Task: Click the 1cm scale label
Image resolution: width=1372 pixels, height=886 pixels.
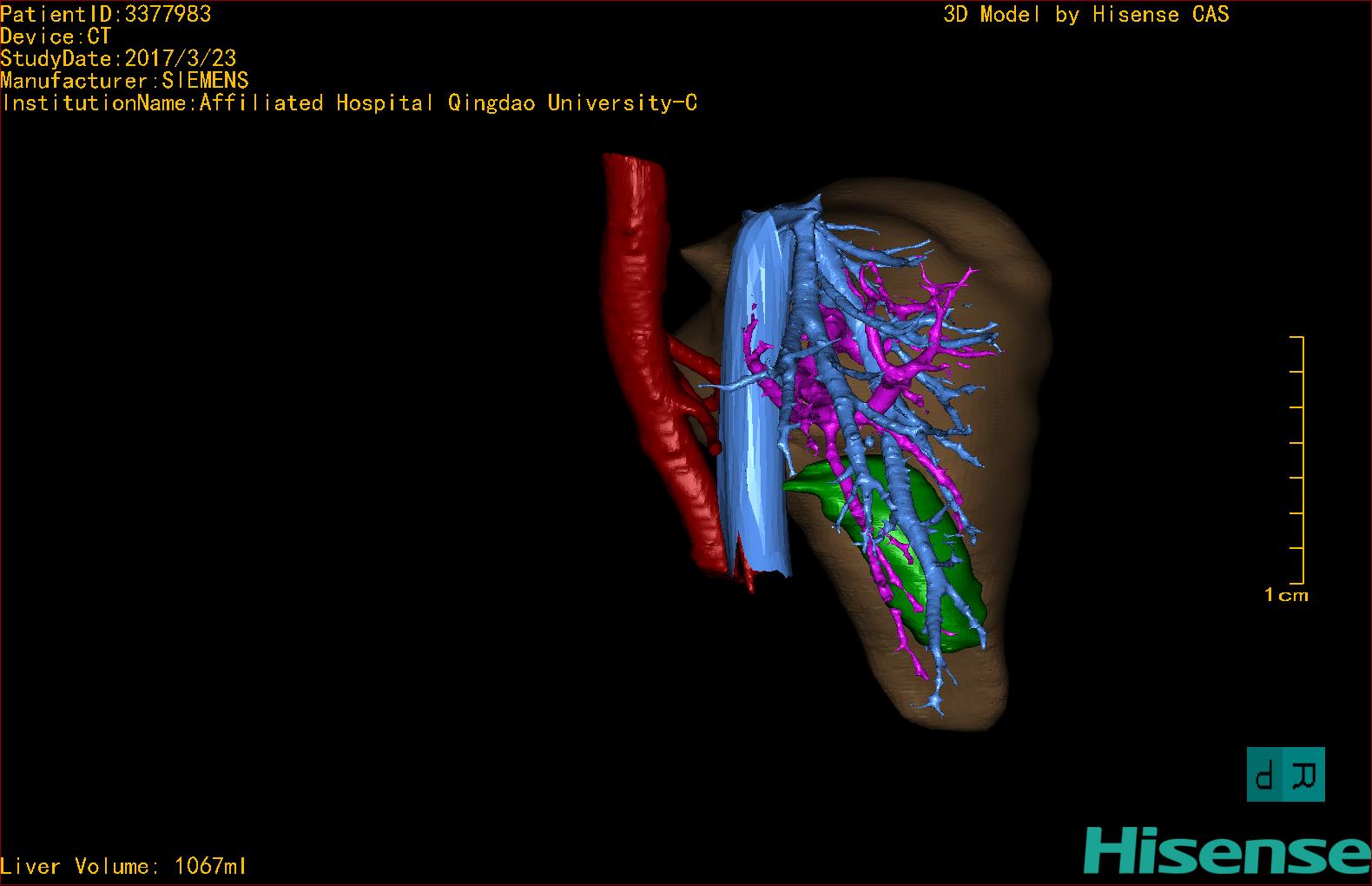Action: pos(1286,596)
